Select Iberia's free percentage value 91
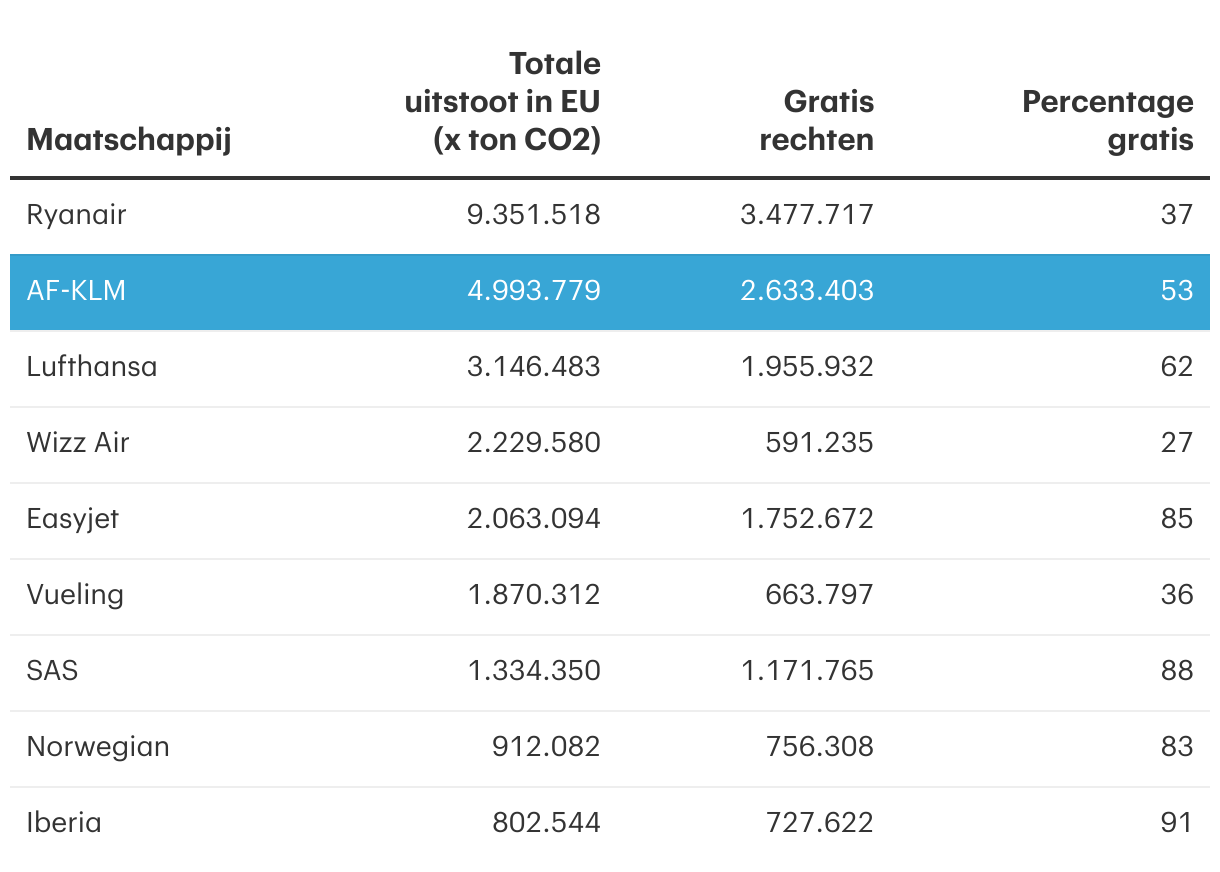 coord(1177,822)
